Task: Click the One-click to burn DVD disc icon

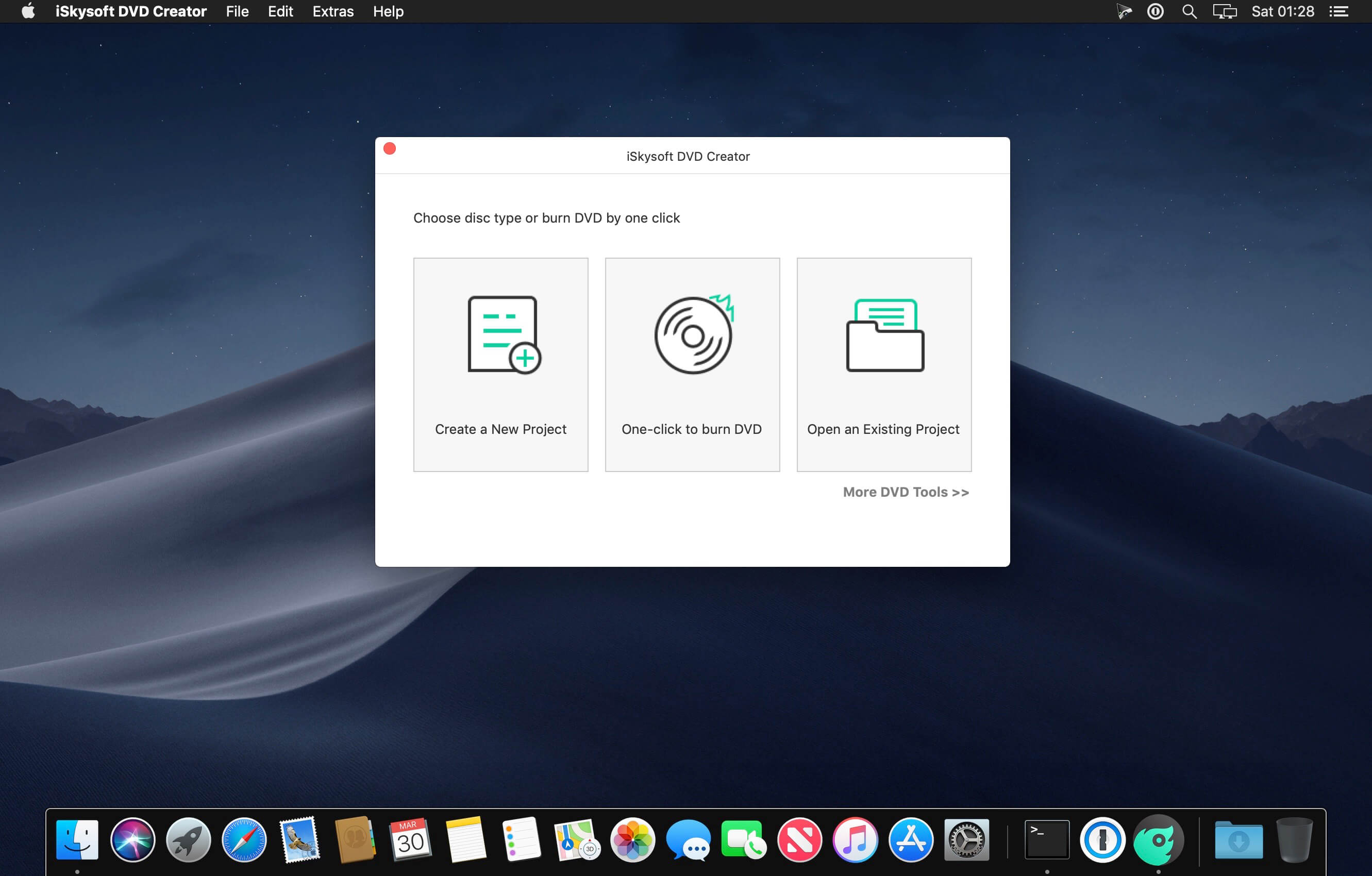Action: click(693, 334)
